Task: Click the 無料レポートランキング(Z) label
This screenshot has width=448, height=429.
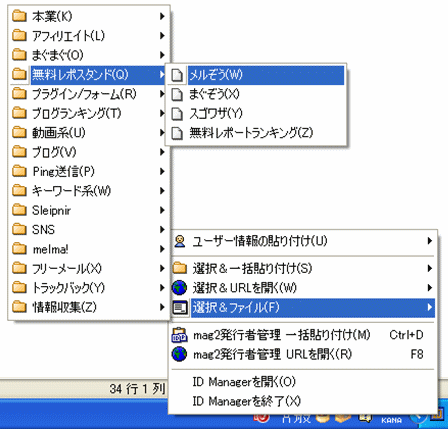Action: click(x=251, y=133)
